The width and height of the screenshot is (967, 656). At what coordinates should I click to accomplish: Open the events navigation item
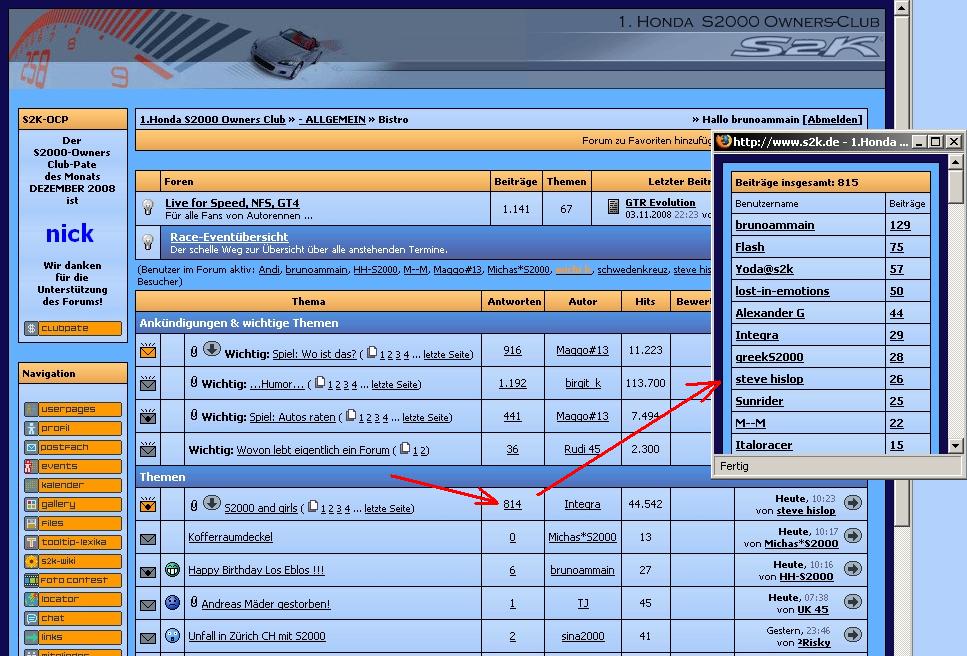73,466
